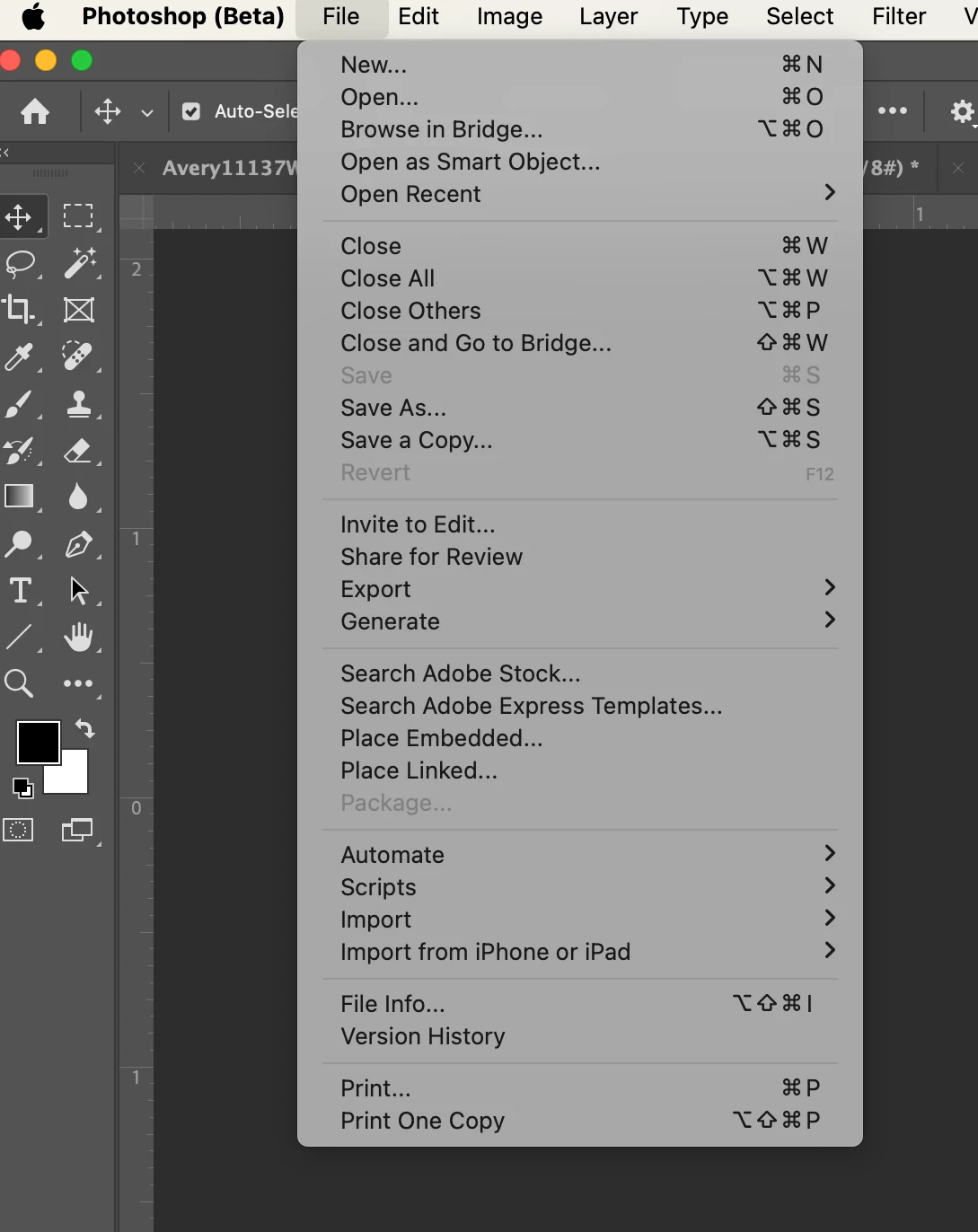Select the Blur tool
This screenshot has width=978, height=1232.
78,497
